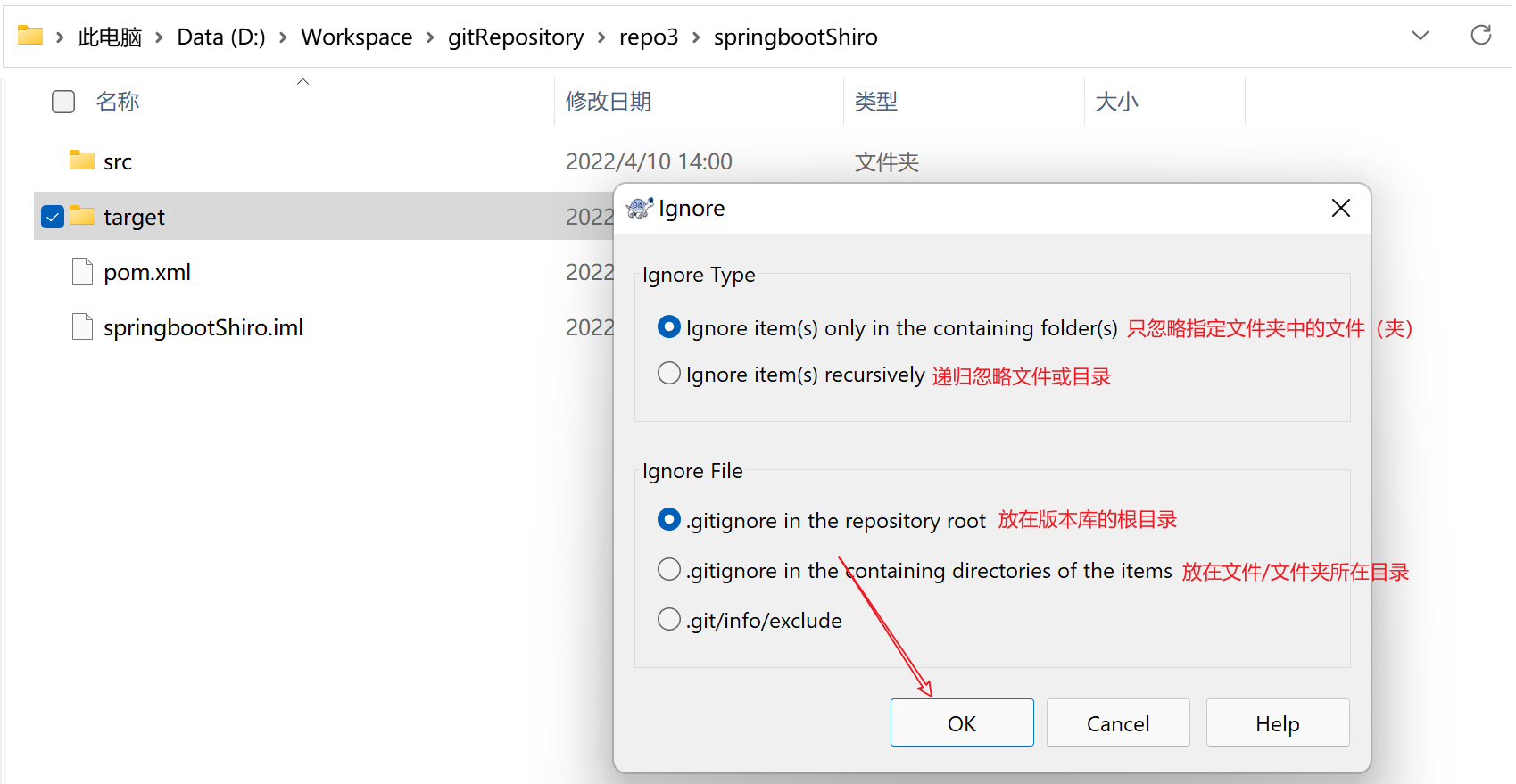Click the target folder icon
1516x784 pixels.
(x=82, y=216)
